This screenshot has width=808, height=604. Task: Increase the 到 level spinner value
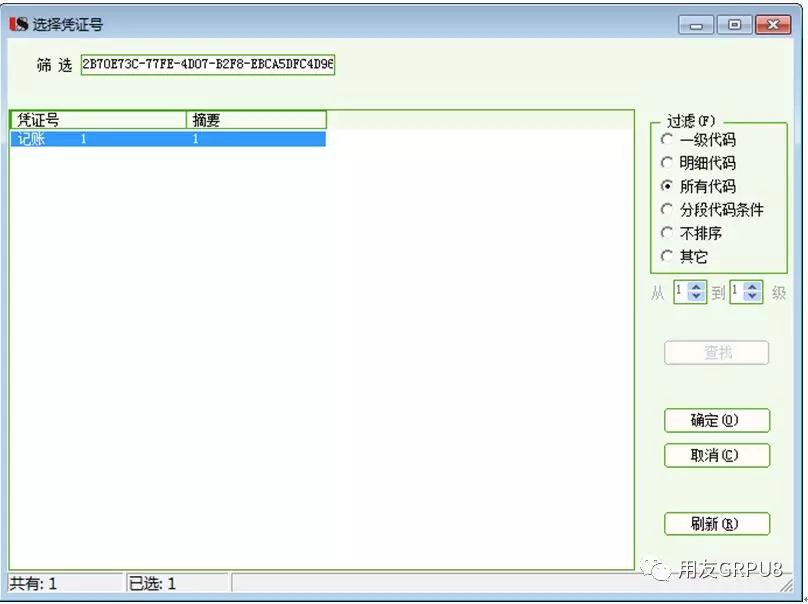coord(753,288)
